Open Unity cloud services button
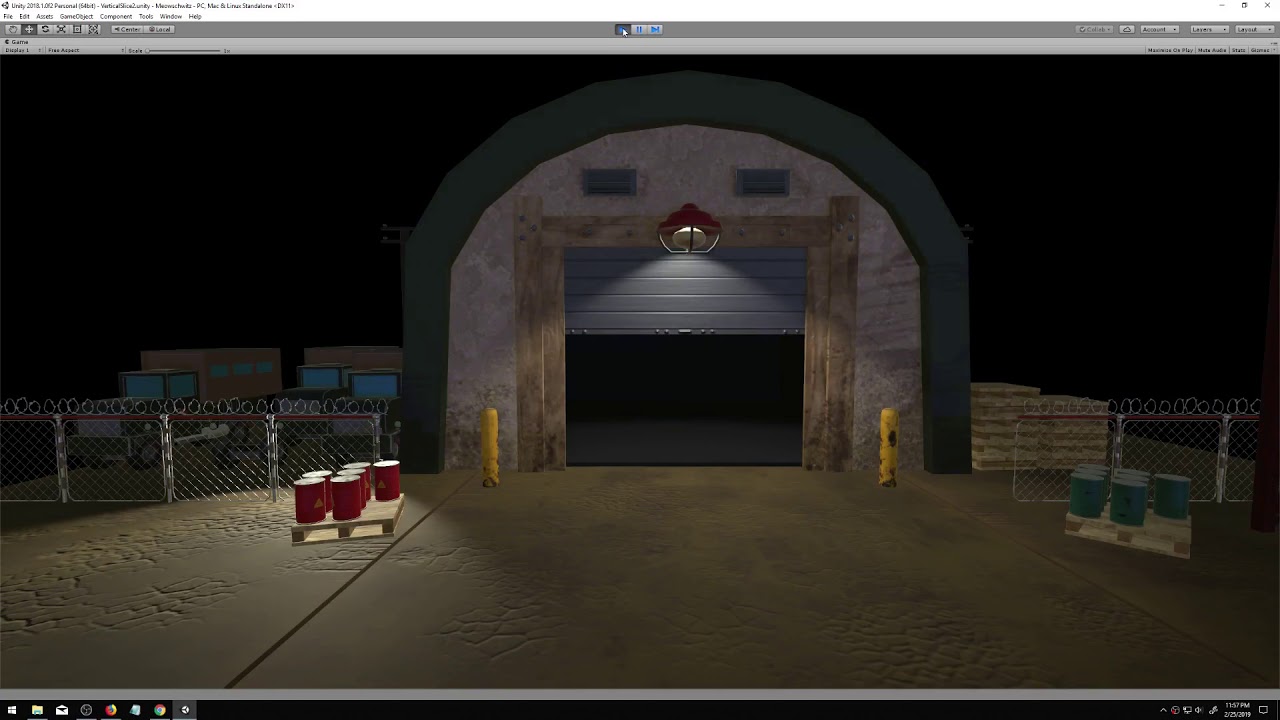 (1127, 29)
